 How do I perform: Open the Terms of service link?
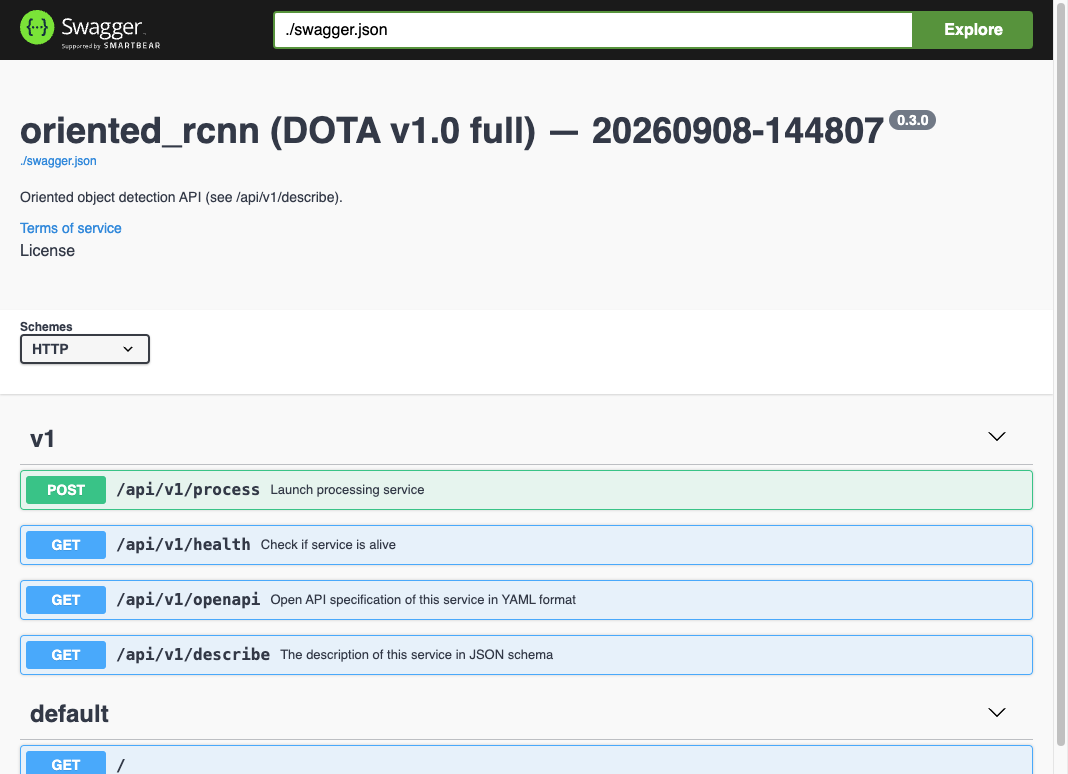pyautogui.click(x=71, y=228)
